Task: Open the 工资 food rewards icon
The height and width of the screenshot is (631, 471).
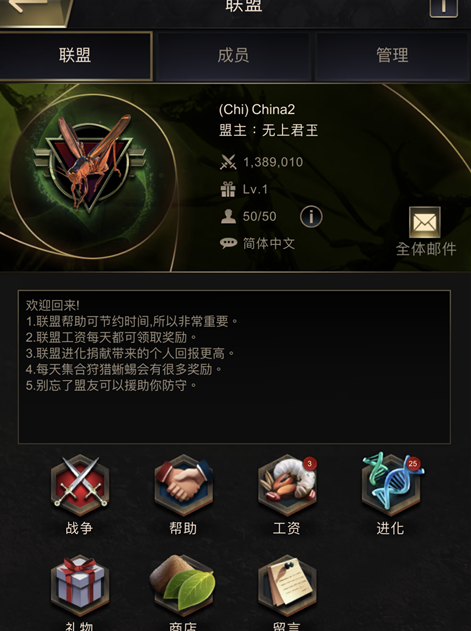Action: tap(287, 485)
